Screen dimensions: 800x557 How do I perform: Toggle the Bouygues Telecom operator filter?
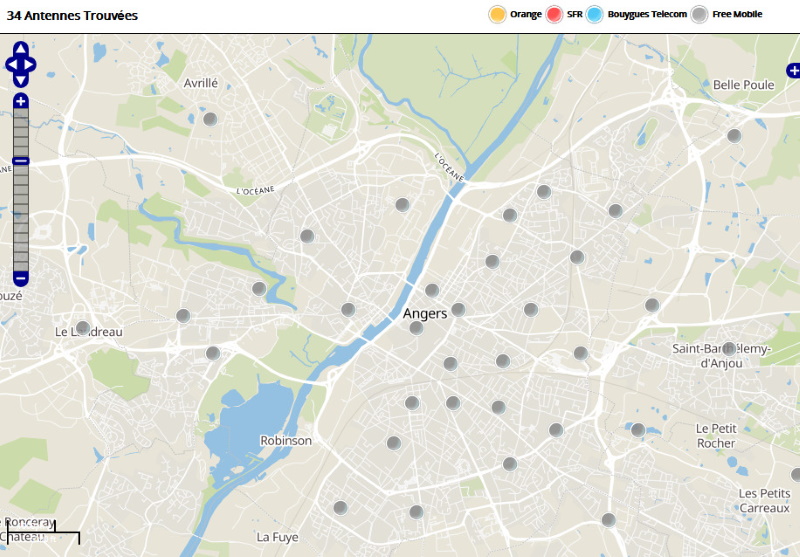pos(595,14)
